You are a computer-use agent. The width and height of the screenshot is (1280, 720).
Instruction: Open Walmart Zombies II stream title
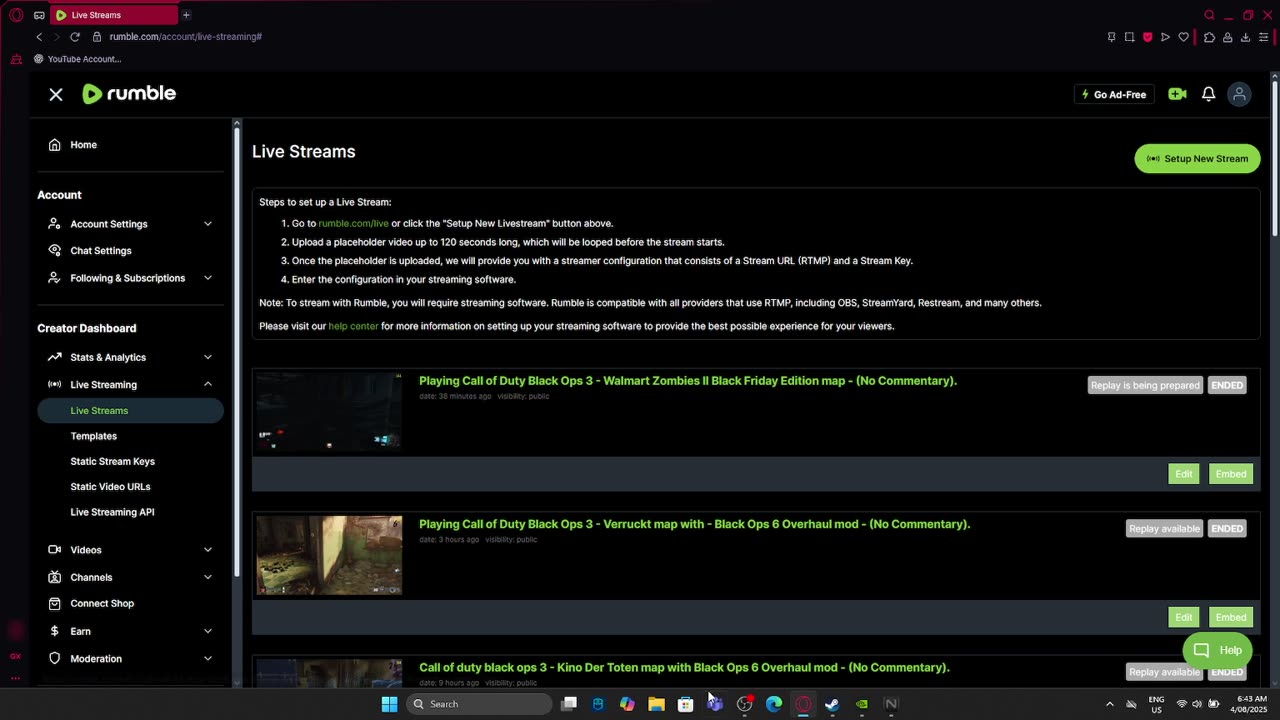[688, 381]
